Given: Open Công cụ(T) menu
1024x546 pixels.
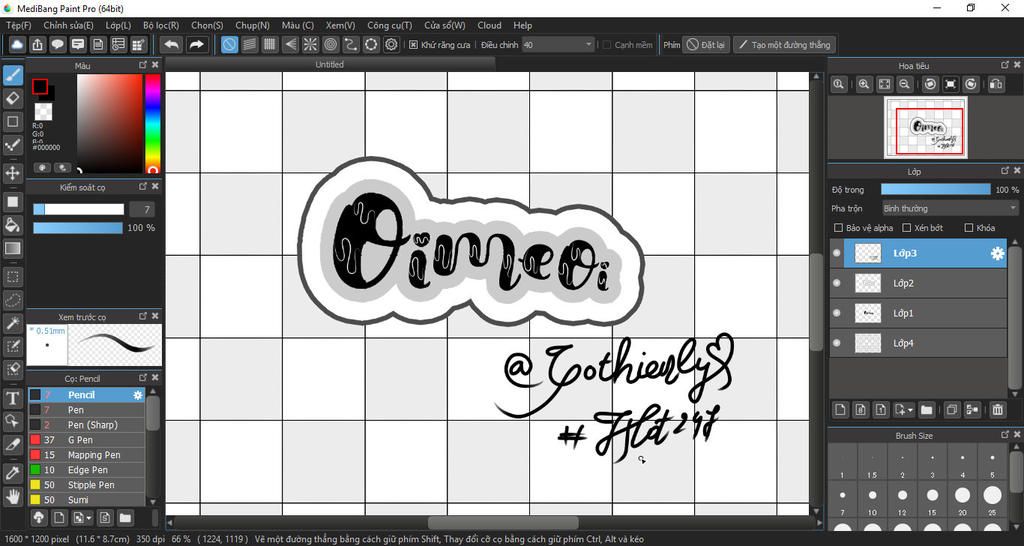Looking at the screenshot, I should 390,25.
